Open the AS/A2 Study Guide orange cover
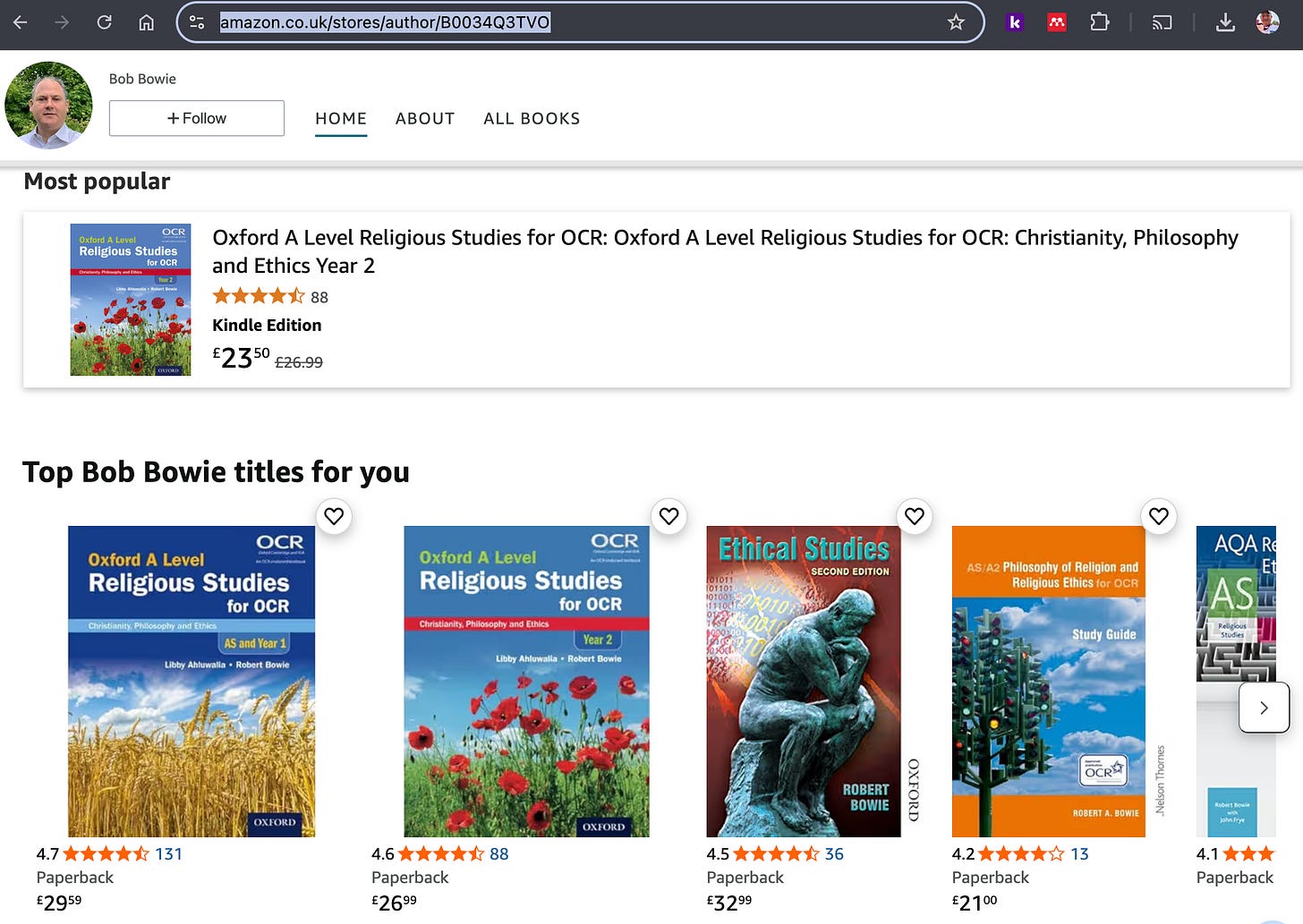This screenshot has width=1303, height=924. click(1049, 682)
